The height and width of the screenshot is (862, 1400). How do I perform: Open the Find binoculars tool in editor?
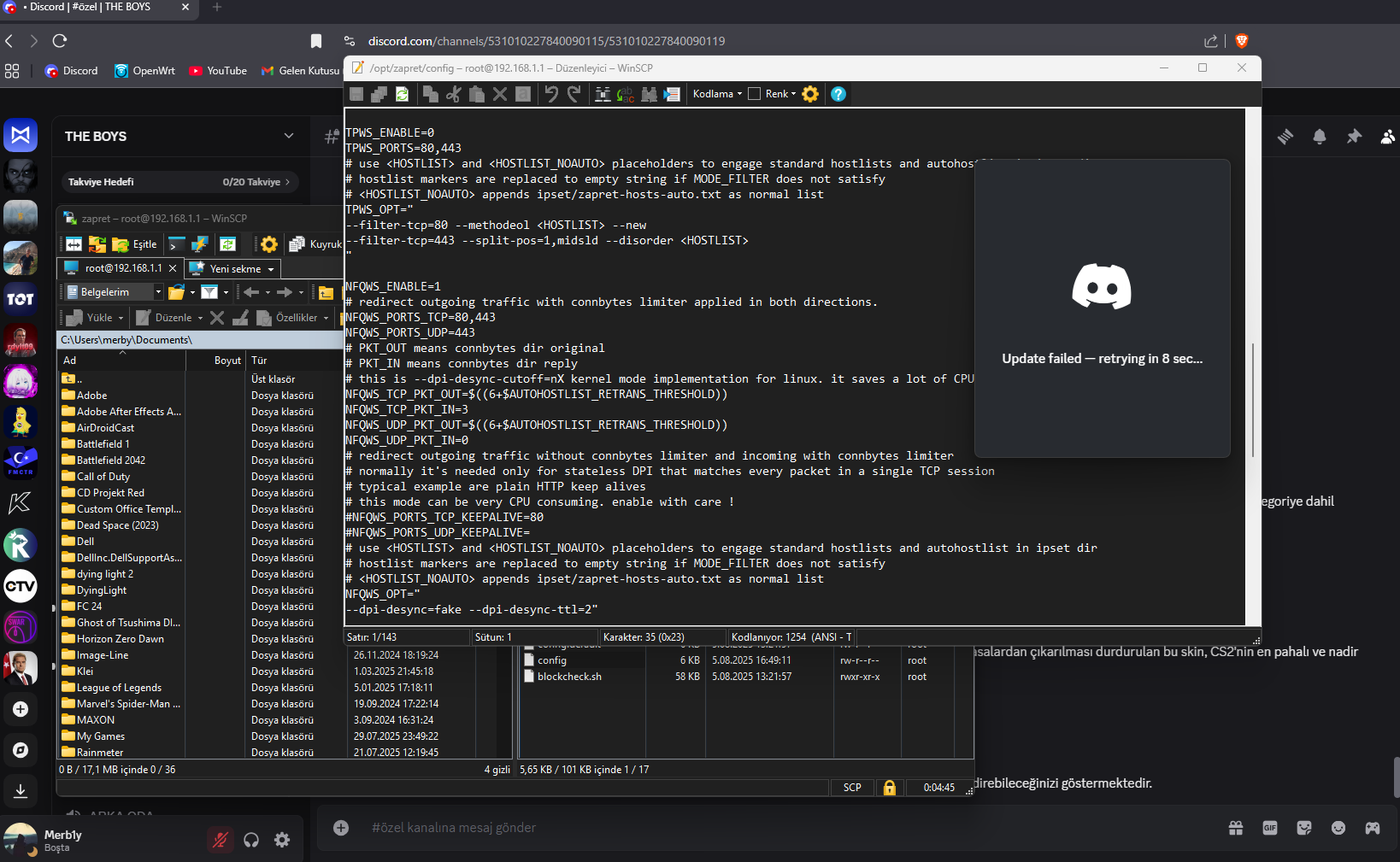603,94
